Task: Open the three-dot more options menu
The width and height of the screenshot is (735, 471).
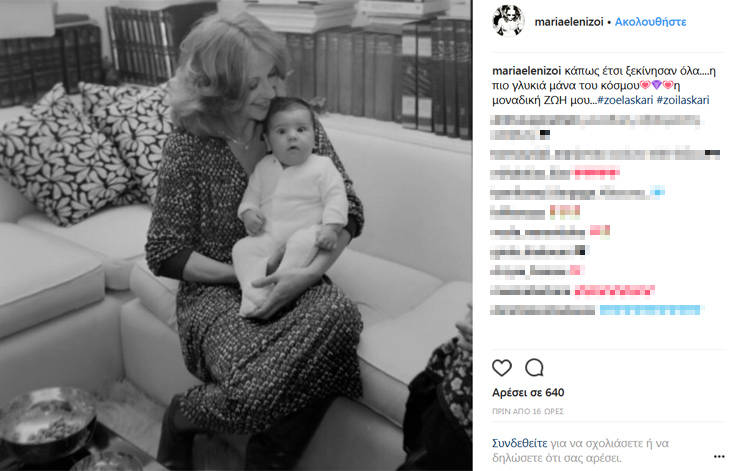Action: pyautogui.click(x=719, y=456)
